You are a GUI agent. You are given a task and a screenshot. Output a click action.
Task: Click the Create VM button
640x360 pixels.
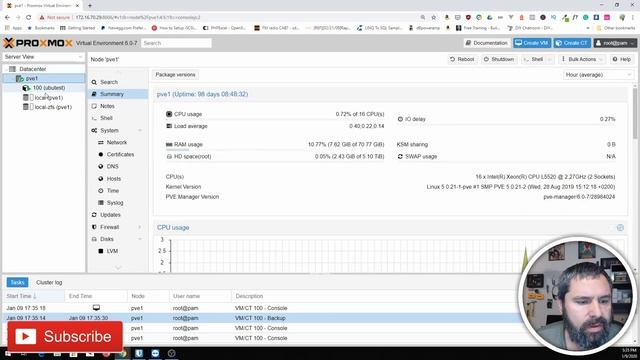point(532,43)
